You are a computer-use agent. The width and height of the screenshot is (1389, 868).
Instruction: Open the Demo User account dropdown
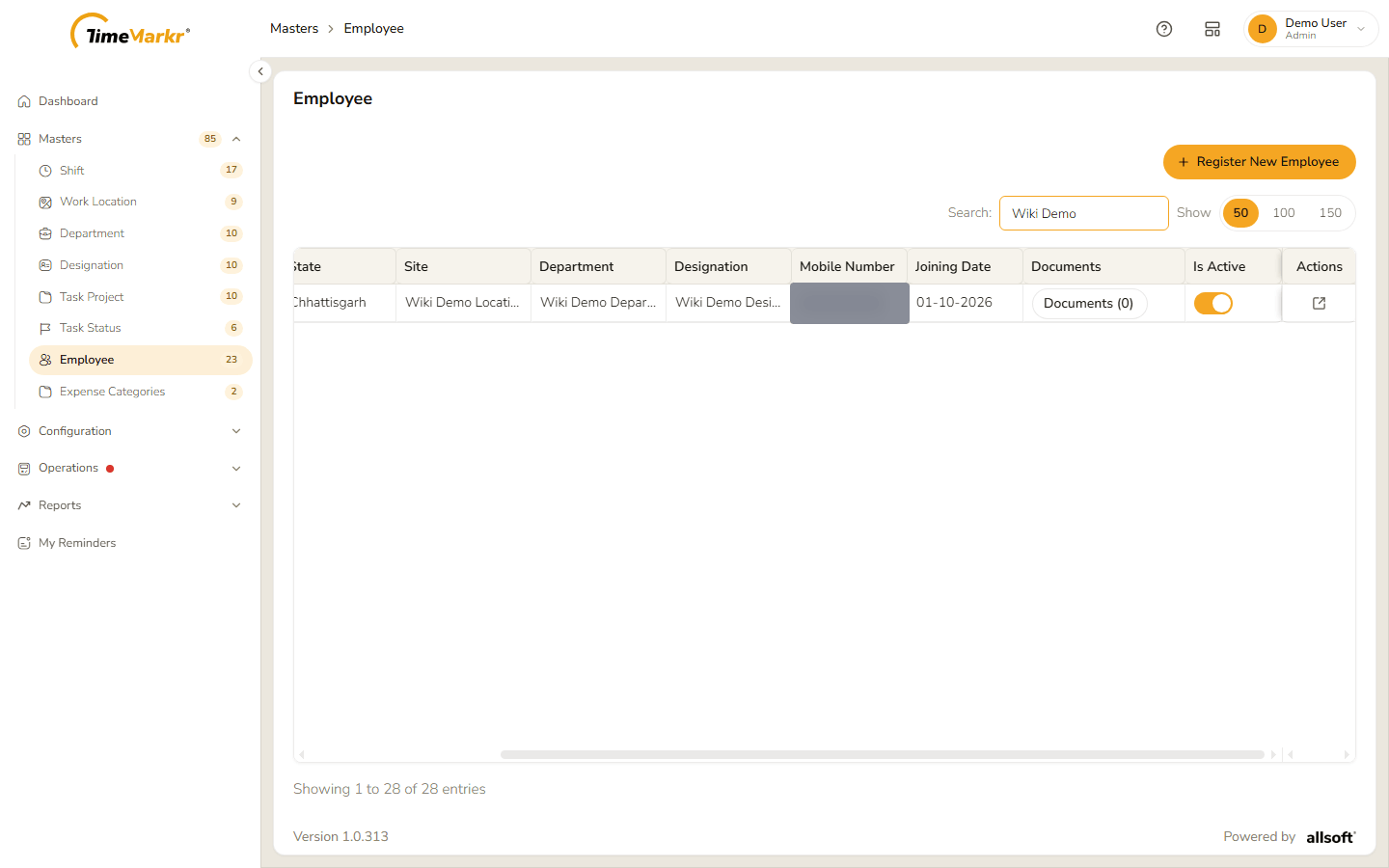(x=1311, y=29)
